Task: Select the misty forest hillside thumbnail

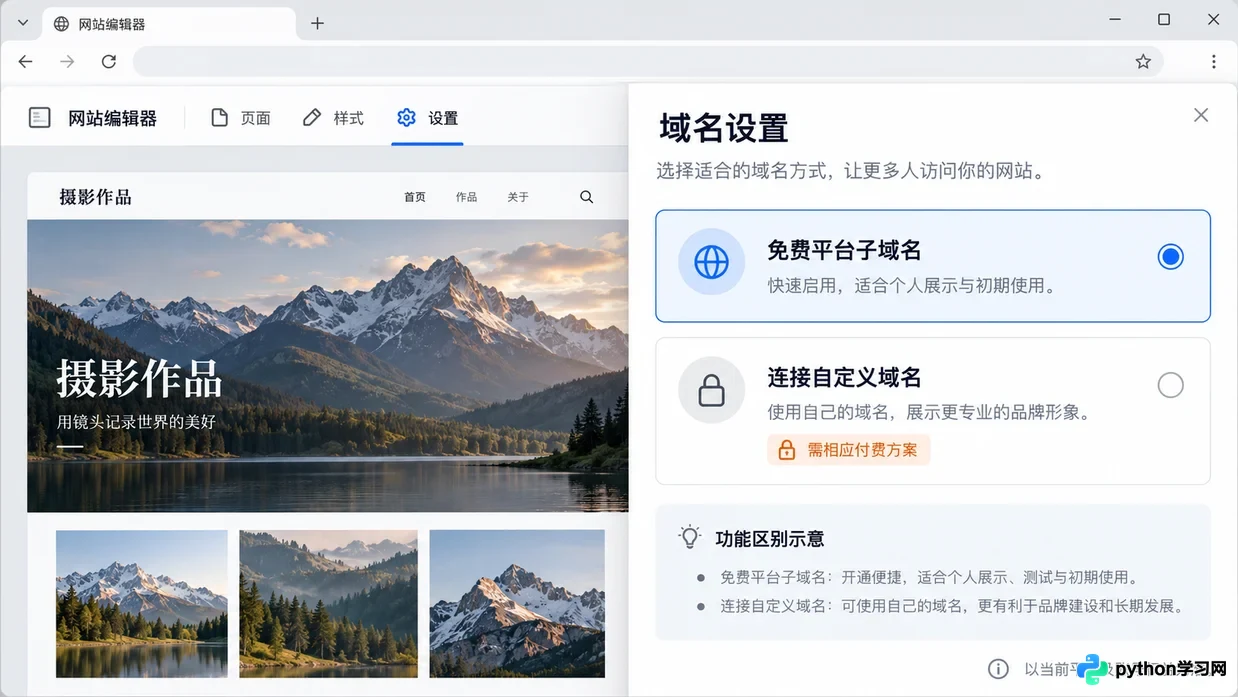Action: (x=329, y=604)
